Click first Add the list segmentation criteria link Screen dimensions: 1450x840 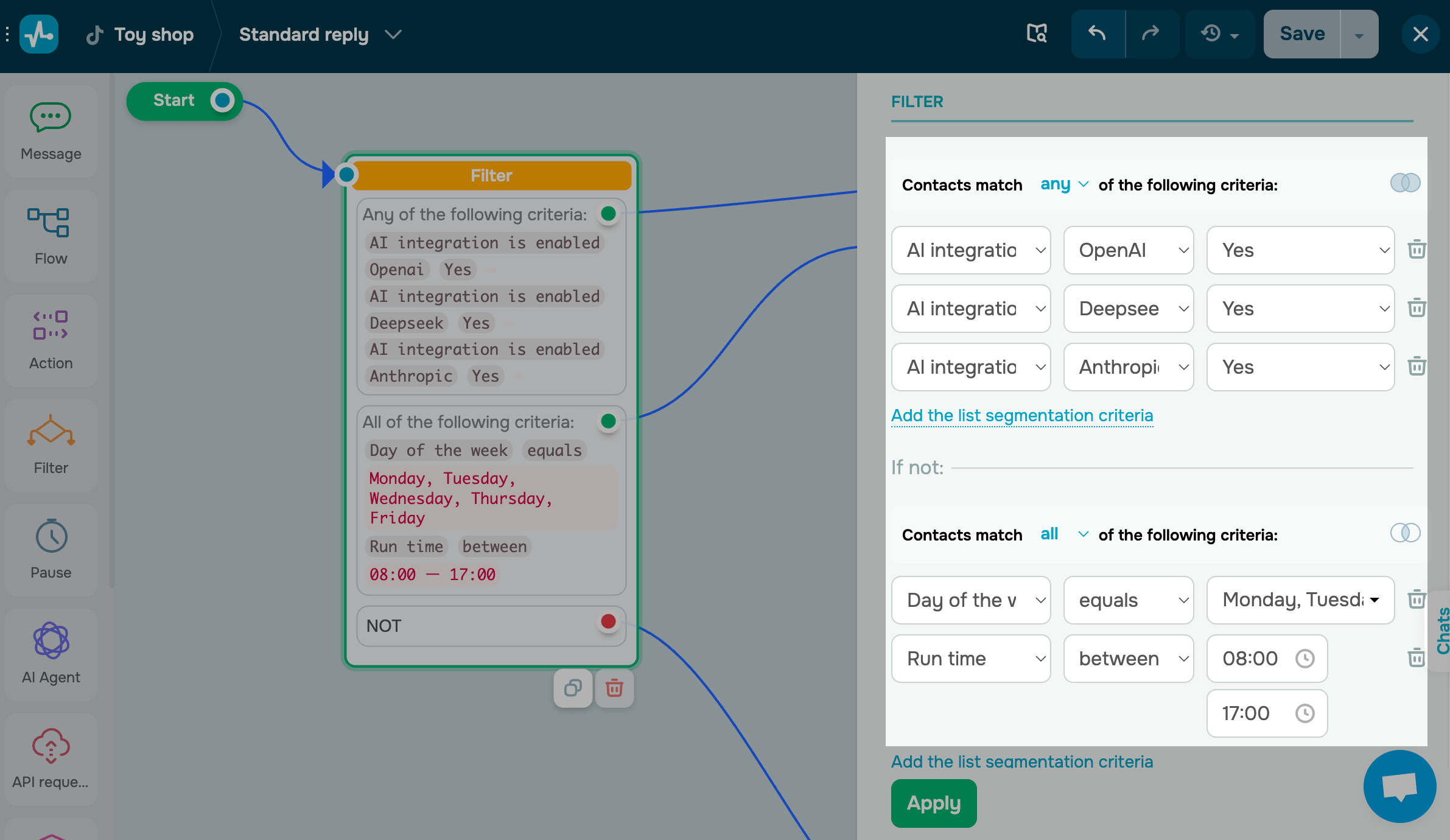(1021, 416)
